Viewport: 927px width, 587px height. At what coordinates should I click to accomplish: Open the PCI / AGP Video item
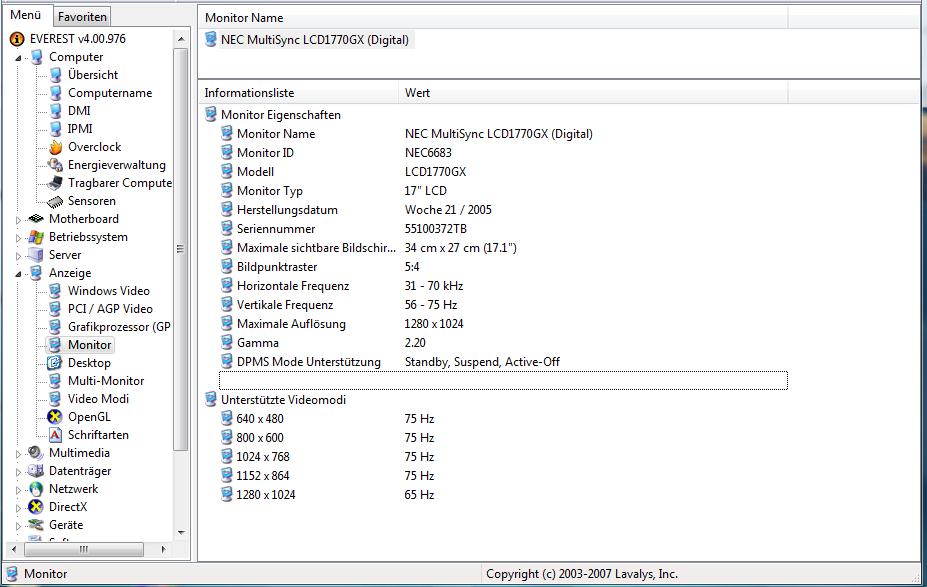tap(110, 309)
